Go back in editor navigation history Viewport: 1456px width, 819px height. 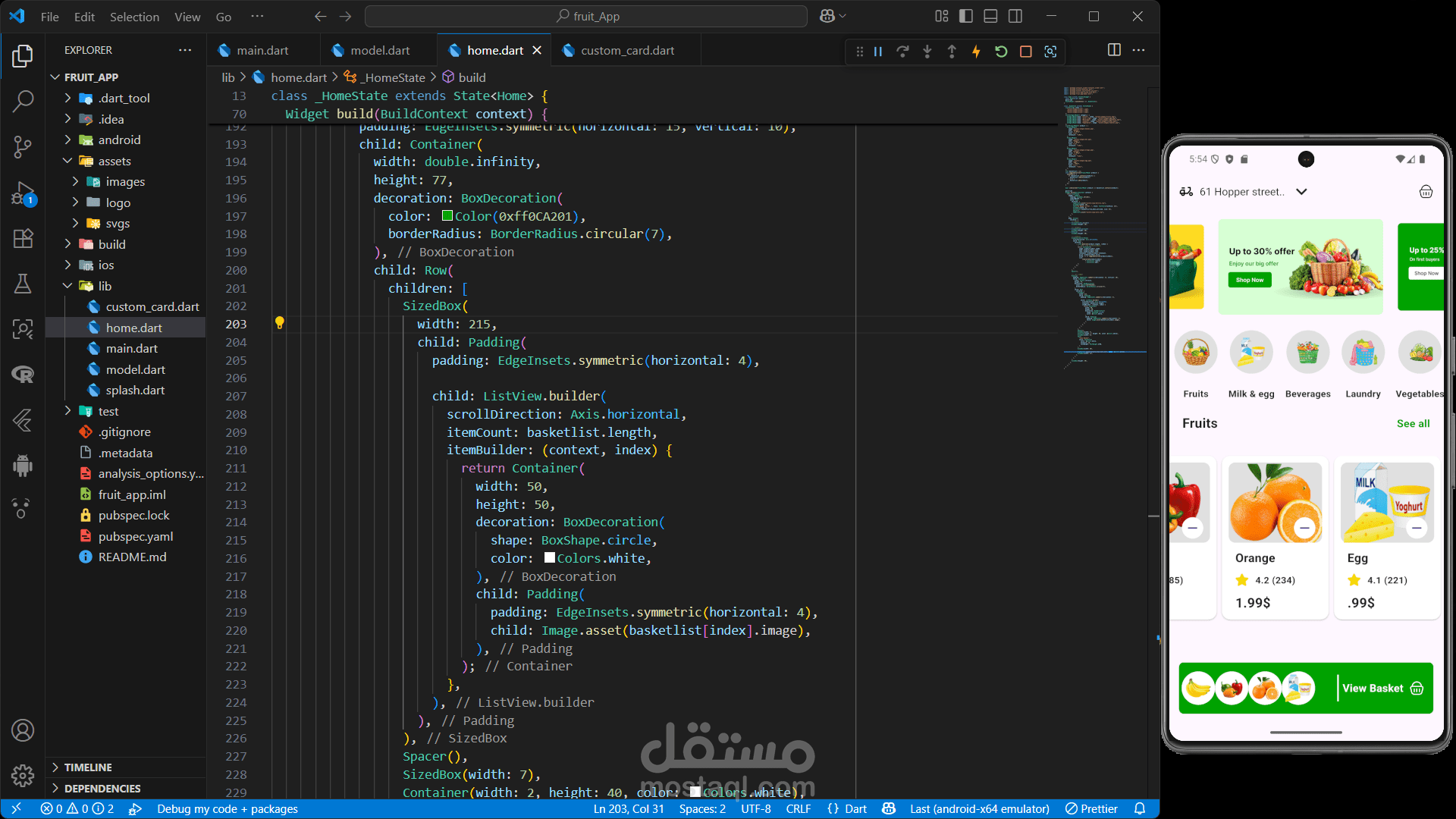[x=320, y=16]
